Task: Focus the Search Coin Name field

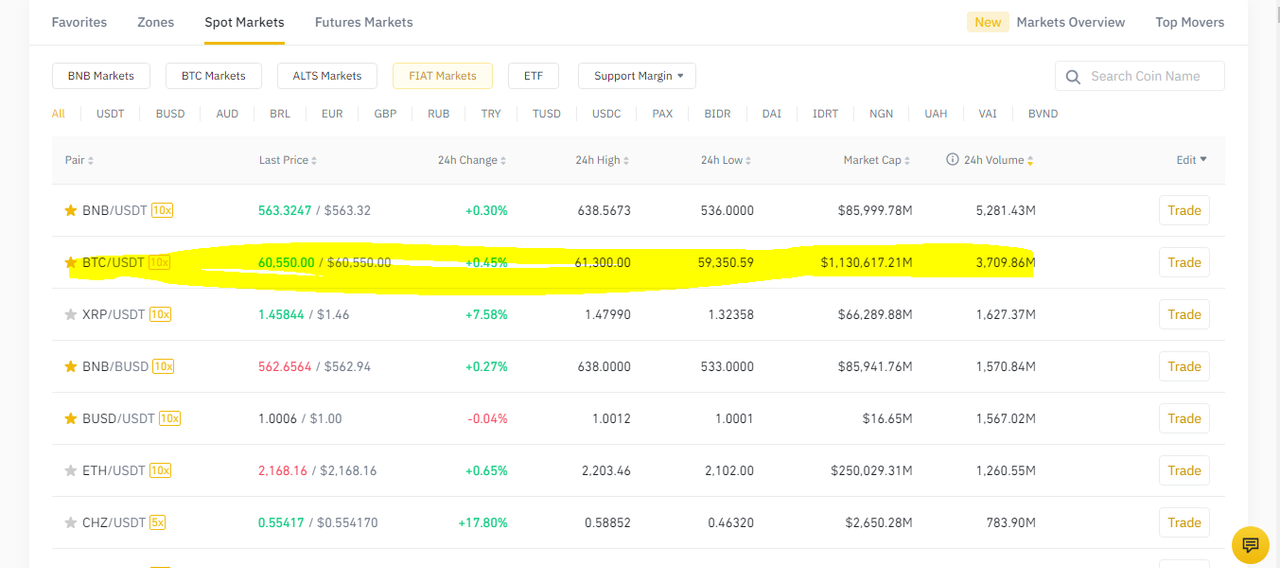Action: pos(1140,76)
